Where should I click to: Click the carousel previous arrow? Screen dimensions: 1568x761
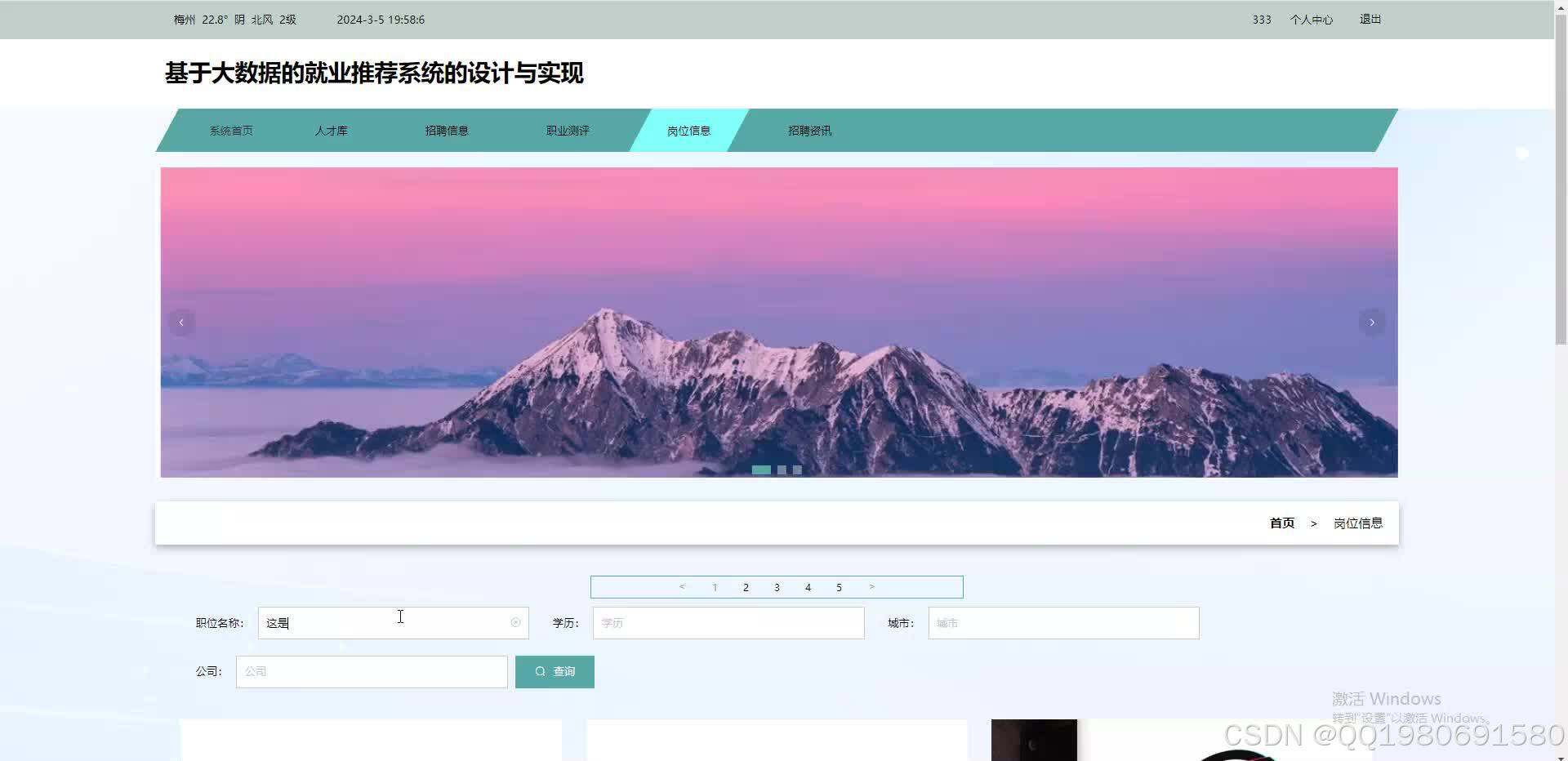(181, 322)
